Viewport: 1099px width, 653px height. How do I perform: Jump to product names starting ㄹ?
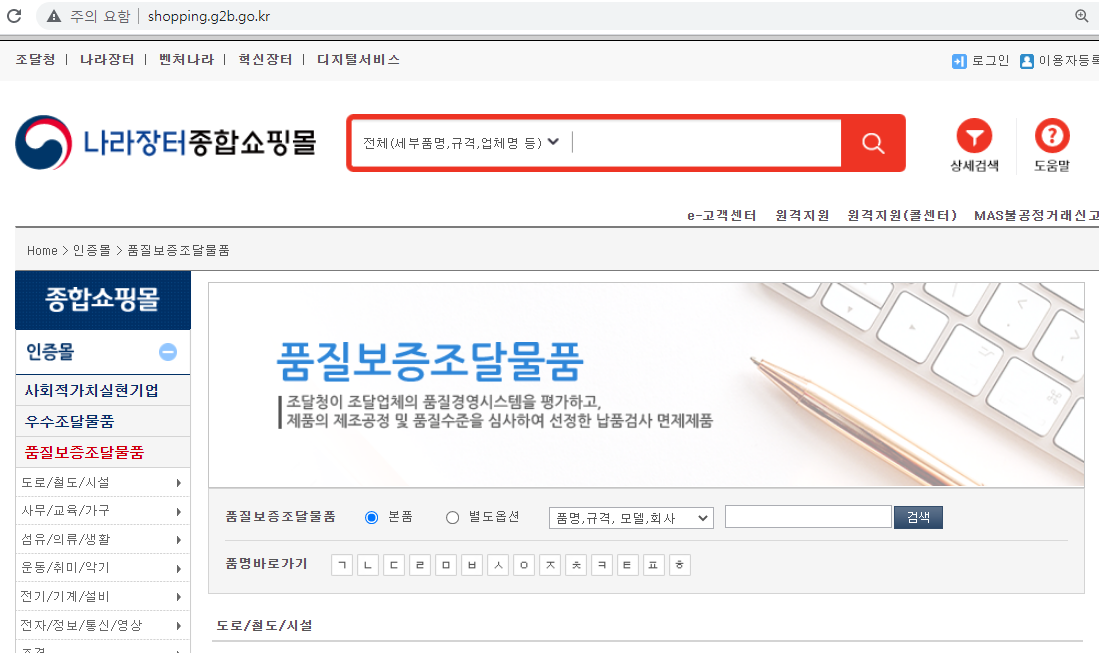420,565
